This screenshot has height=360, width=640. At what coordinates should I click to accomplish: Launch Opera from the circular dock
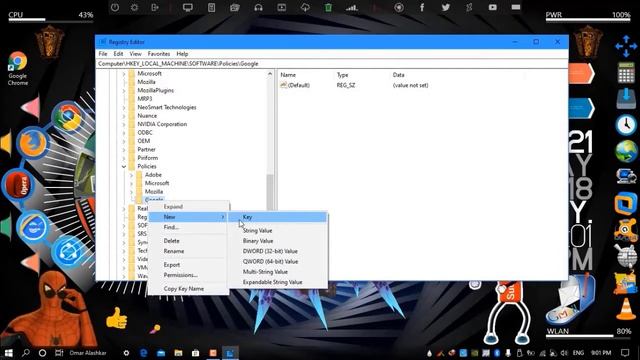18,185
